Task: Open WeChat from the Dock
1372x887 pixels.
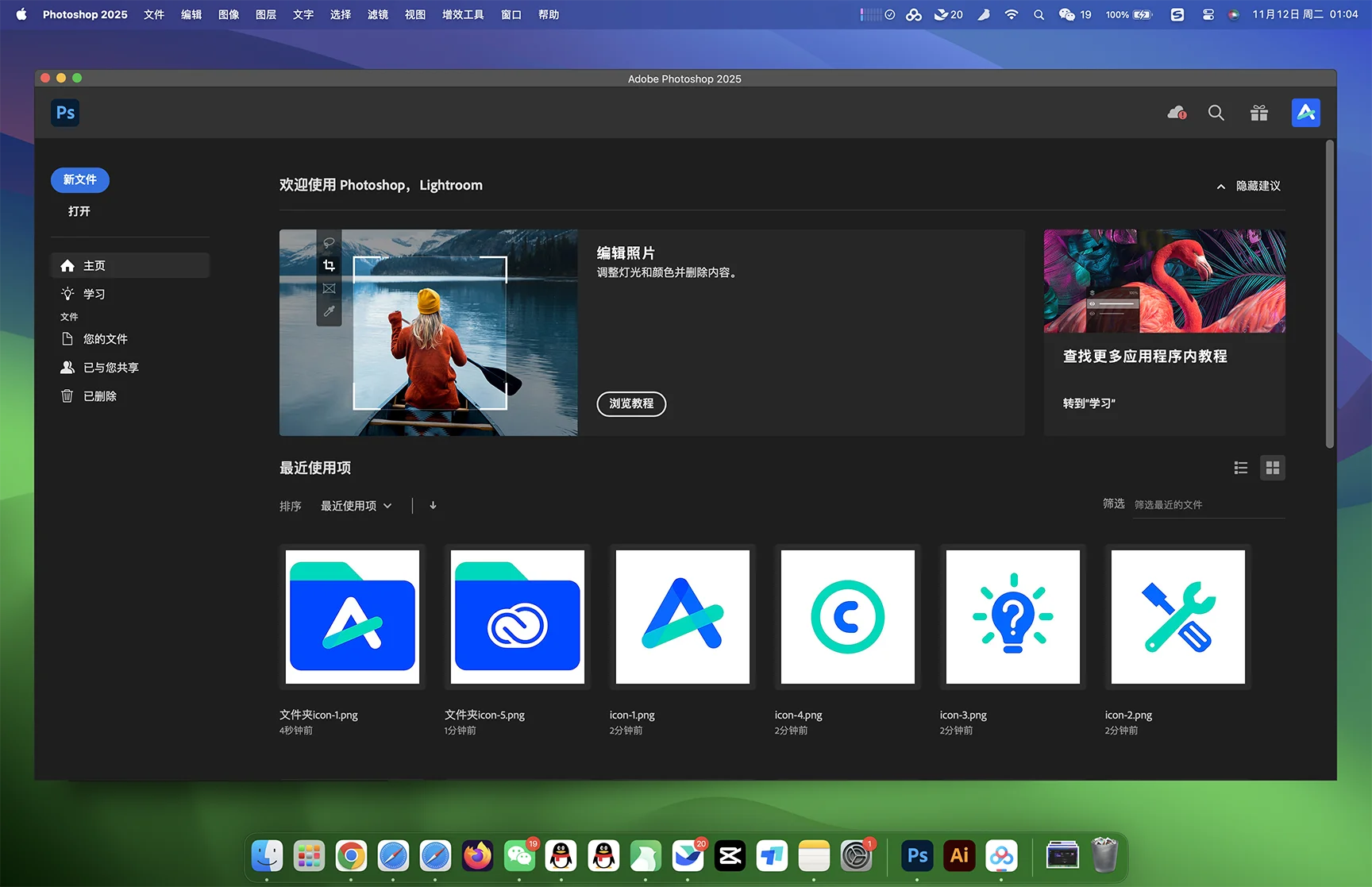Action: (519, 856)
